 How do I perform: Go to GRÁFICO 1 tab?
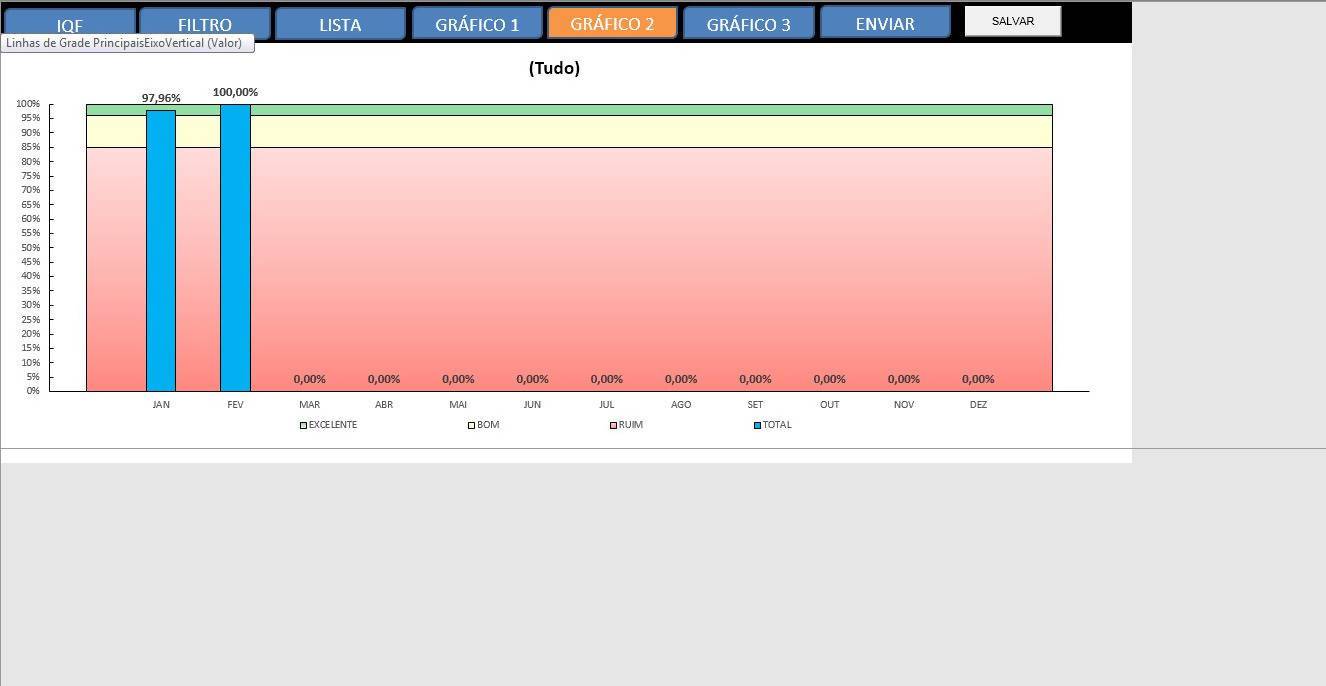coord(477,25)
